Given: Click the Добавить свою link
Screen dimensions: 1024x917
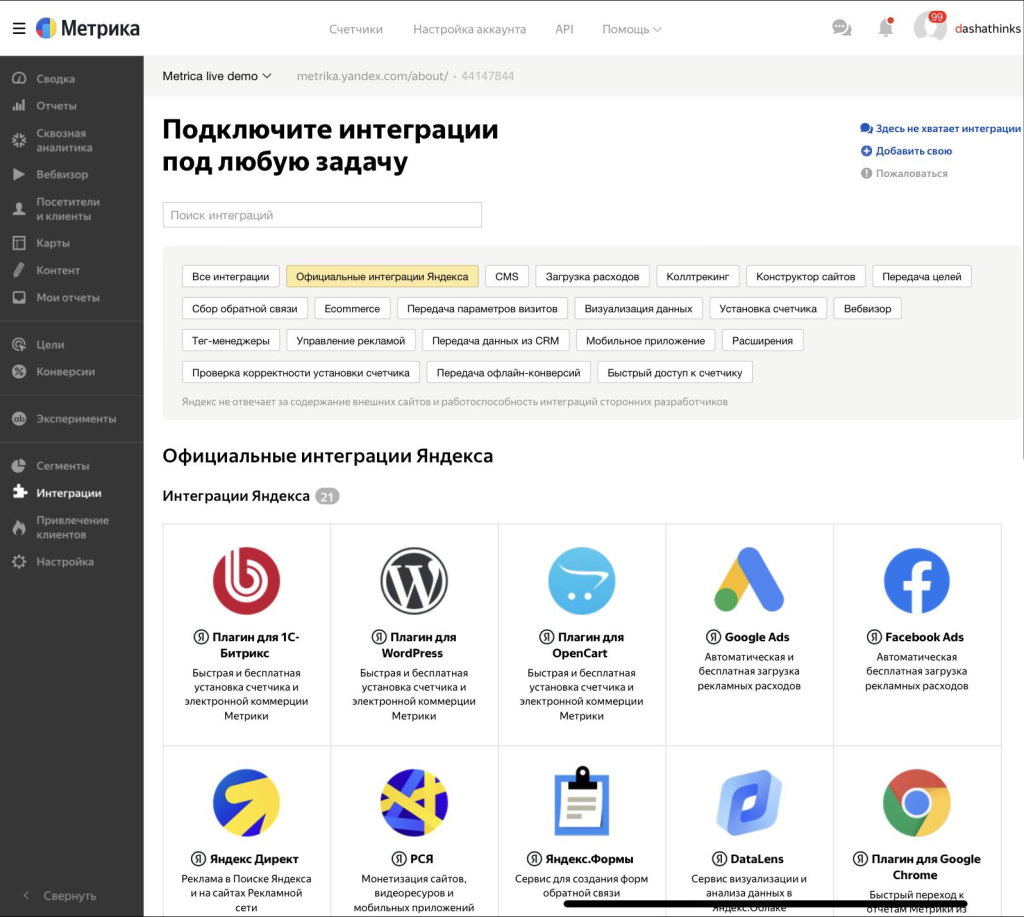Looking at the screenshot, I should (x=913, y=151).
